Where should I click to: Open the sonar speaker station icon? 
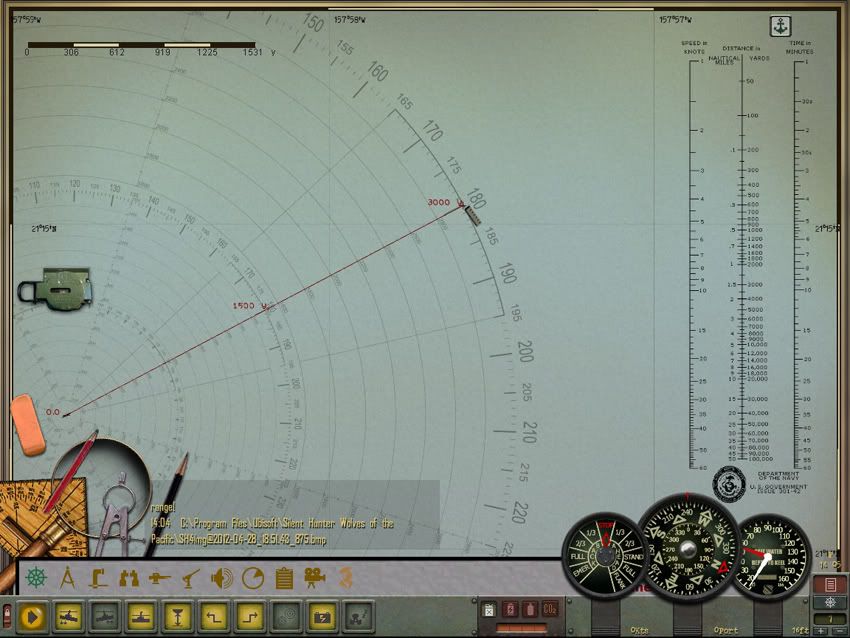tap(222, 578)
